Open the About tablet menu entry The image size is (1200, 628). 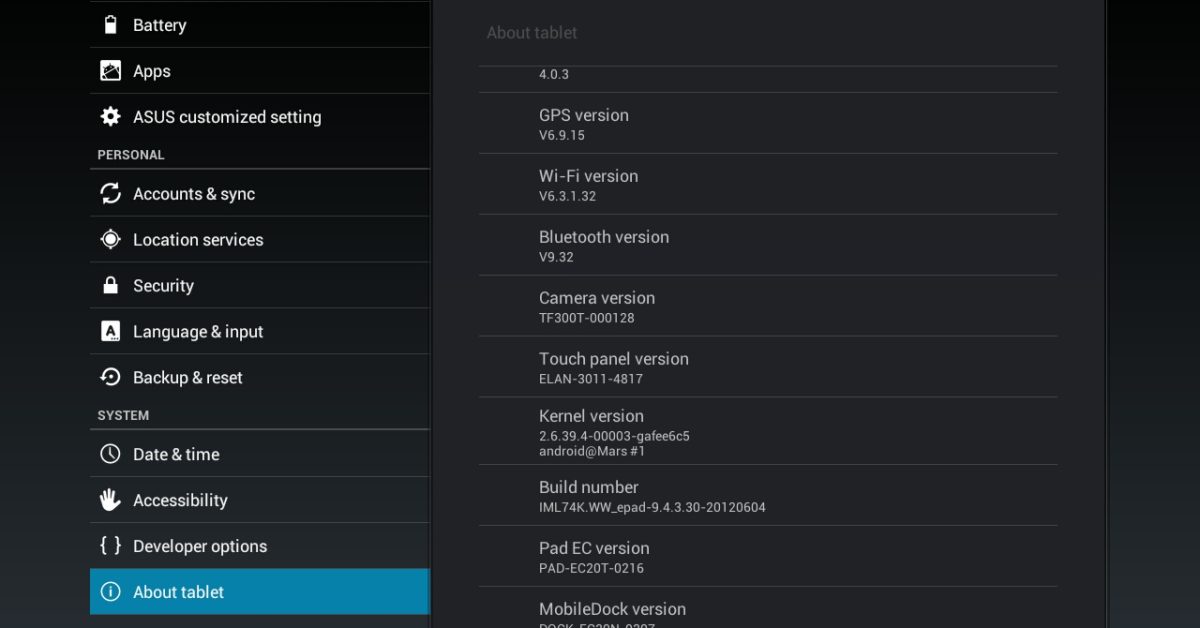pyautogui.click(x=260, y=592)
